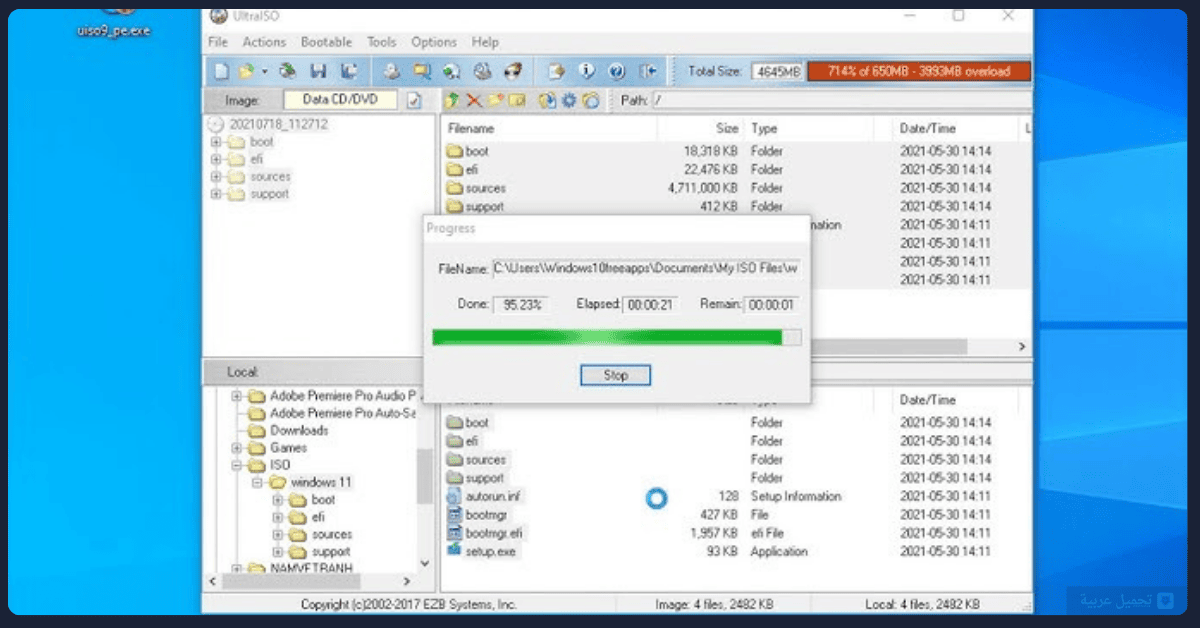Click the image file list horizontal scrollbar
Screen dimensions: 1200x628
(x=888, y=346)
